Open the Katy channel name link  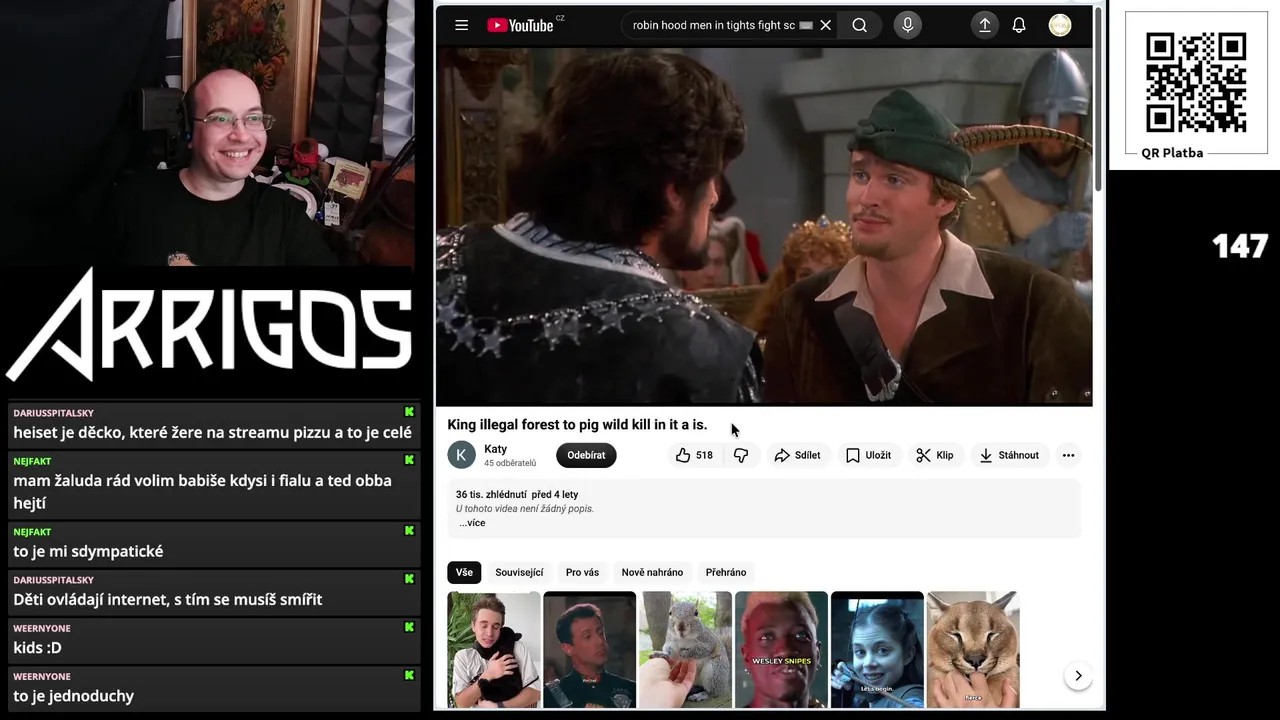click(x=495, y=449)
